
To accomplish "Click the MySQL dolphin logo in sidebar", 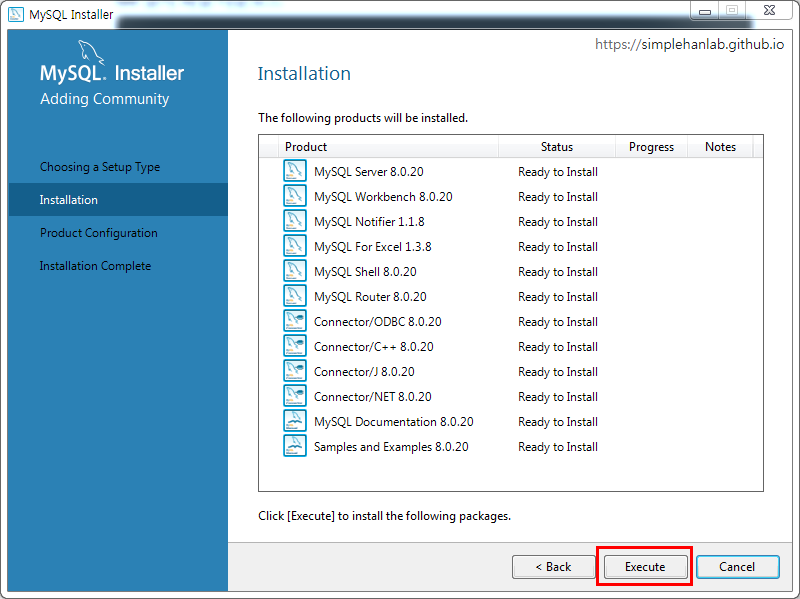I will [x=90, y=52].
